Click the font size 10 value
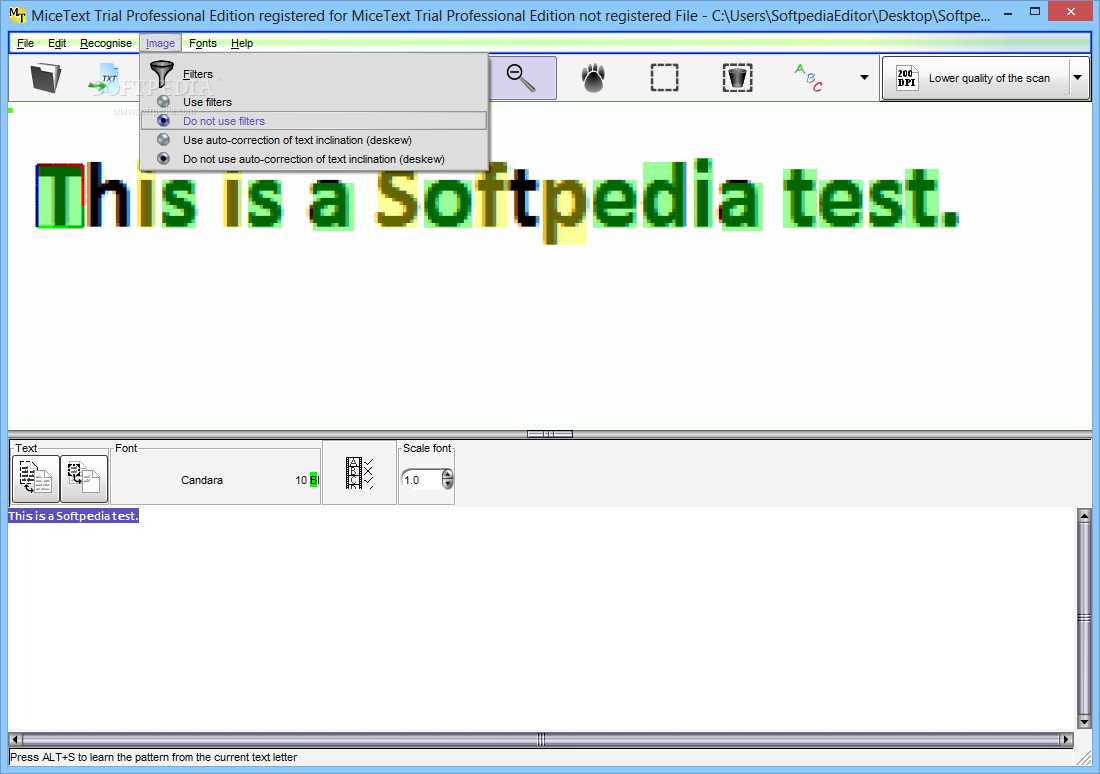The width and height of the screenshot is (1100, 774). 301,480
